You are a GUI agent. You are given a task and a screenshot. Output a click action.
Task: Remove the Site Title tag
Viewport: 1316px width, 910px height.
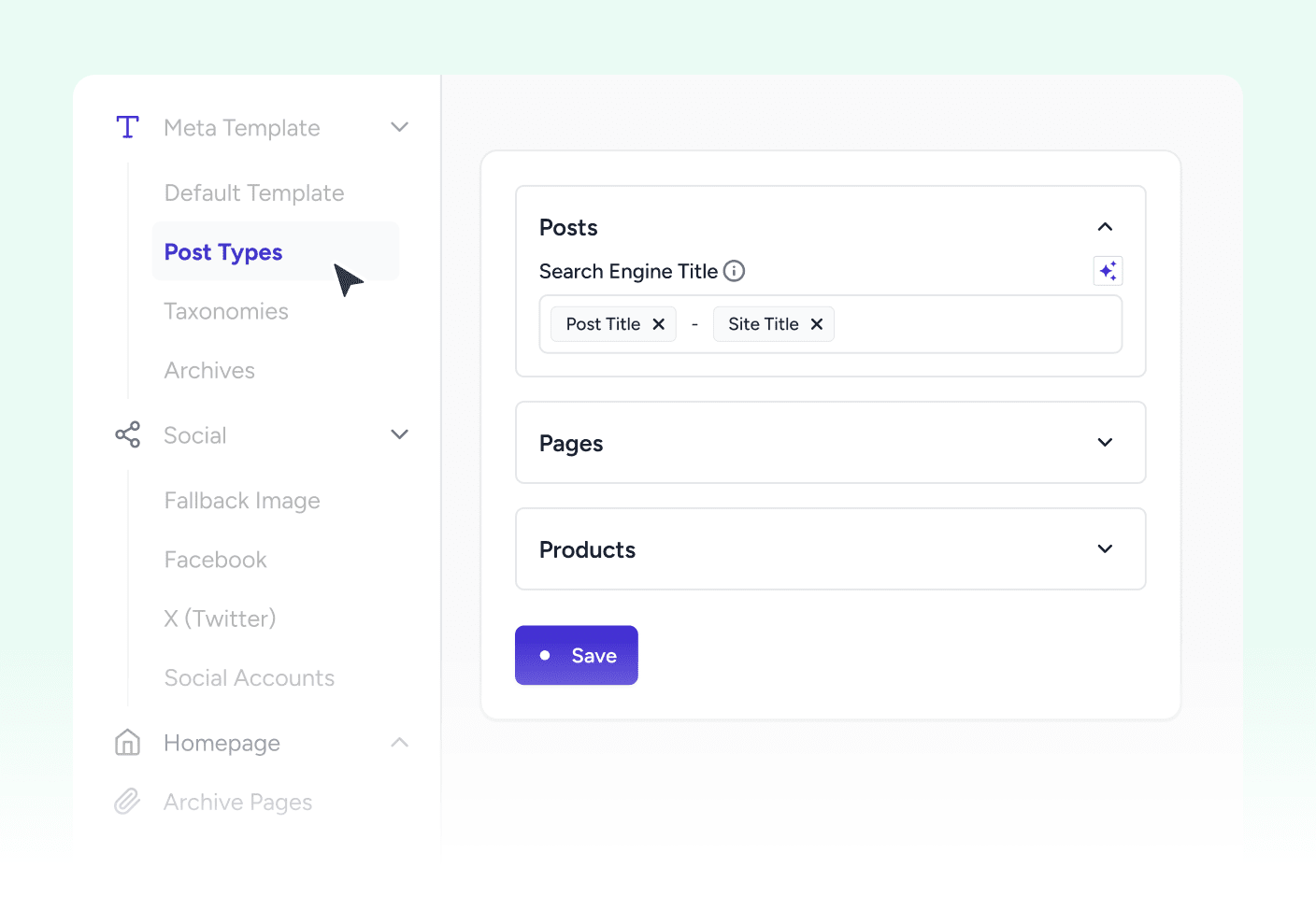pyautogui.click(x=817, y=324)
